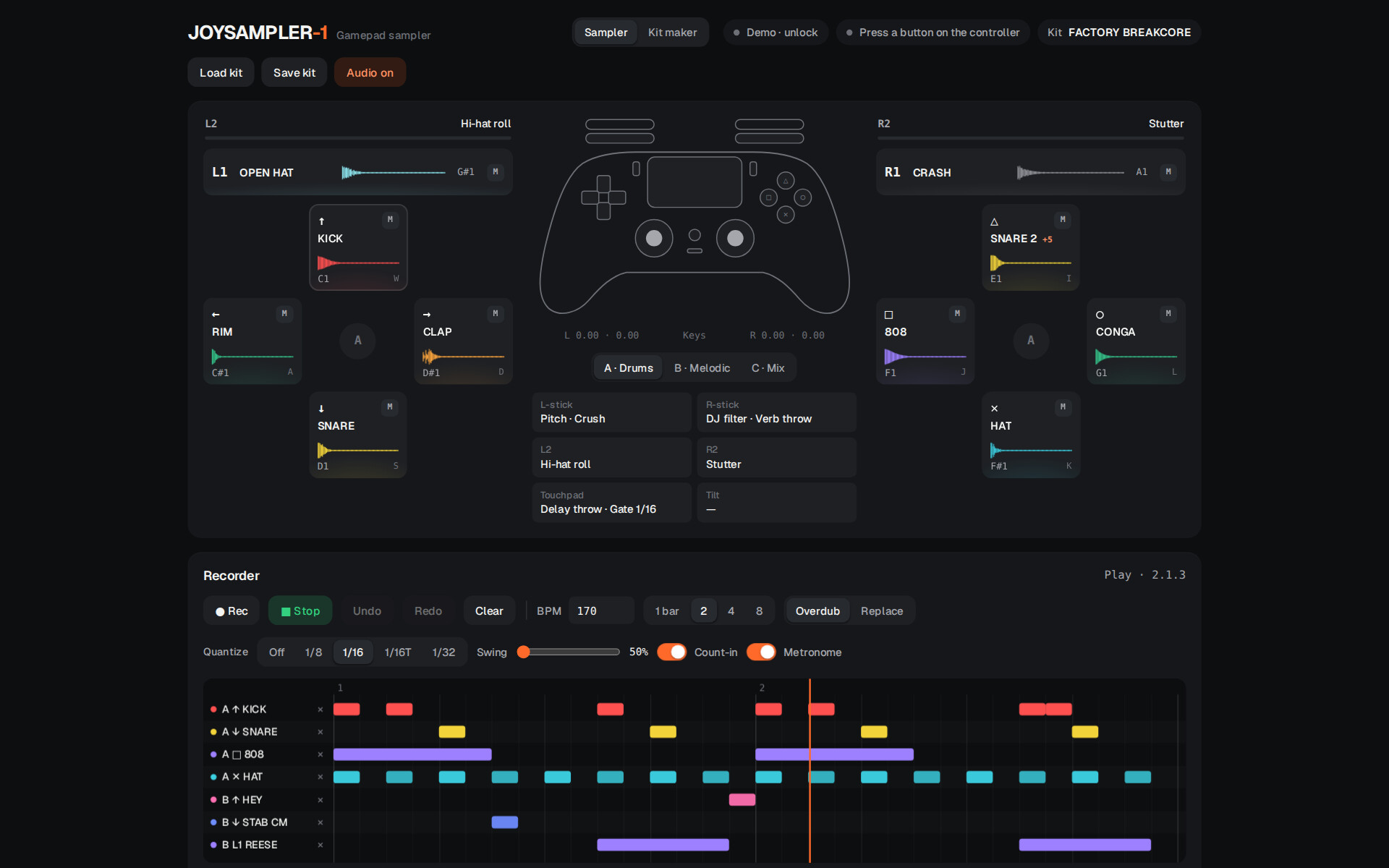Mute the CLAP pad via M icon
The image size is (1389, 868).
click(496, 314)
